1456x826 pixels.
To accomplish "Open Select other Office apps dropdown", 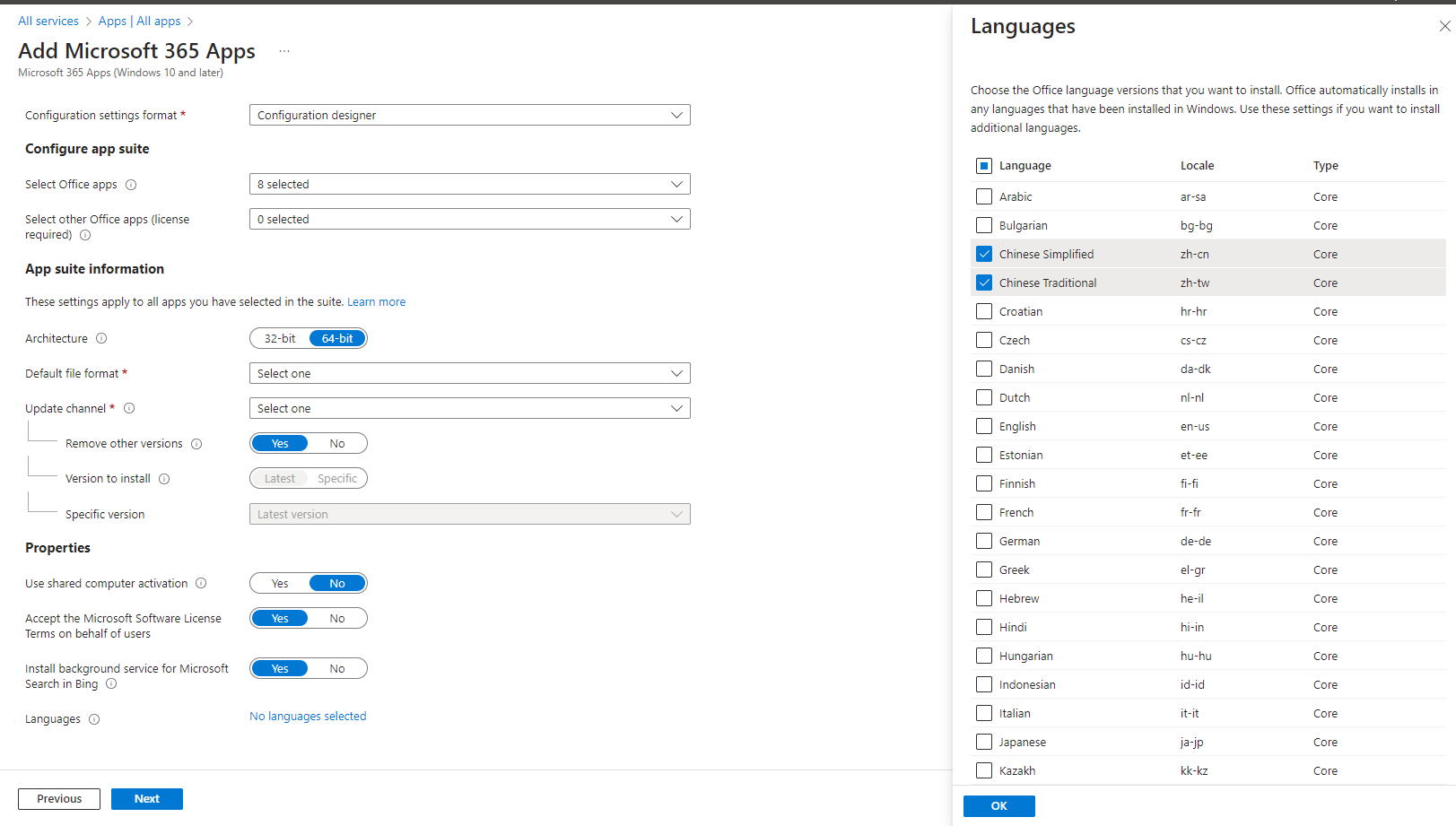I will [x=470, y=219].
